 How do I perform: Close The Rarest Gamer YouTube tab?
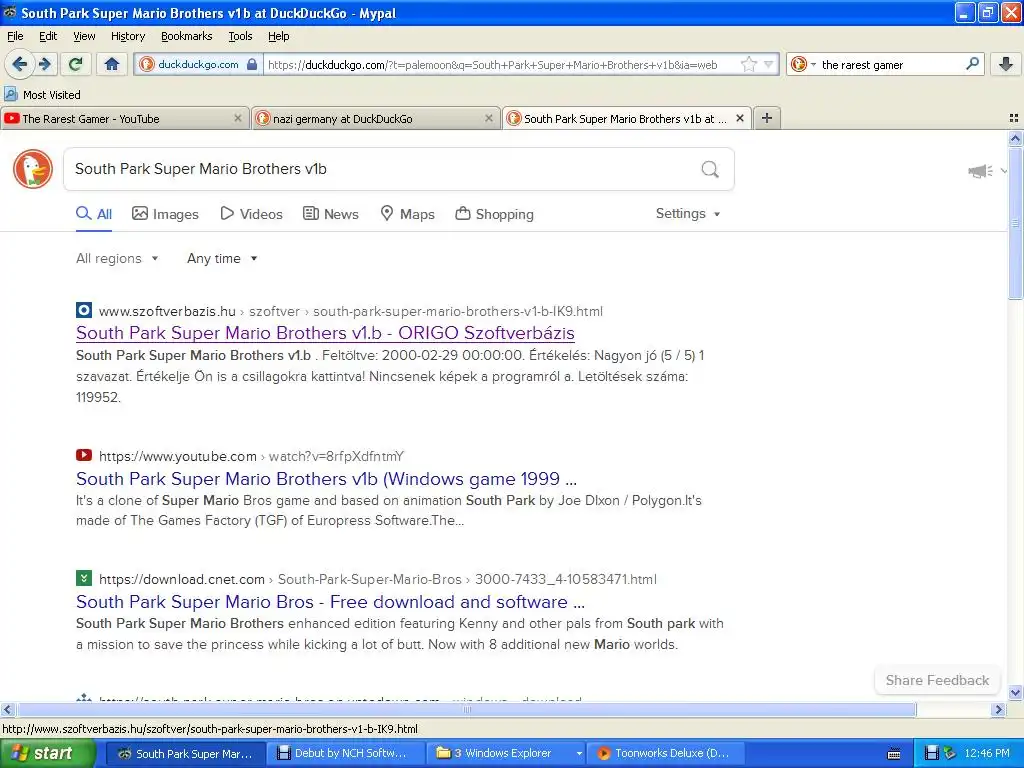point(238,118)
